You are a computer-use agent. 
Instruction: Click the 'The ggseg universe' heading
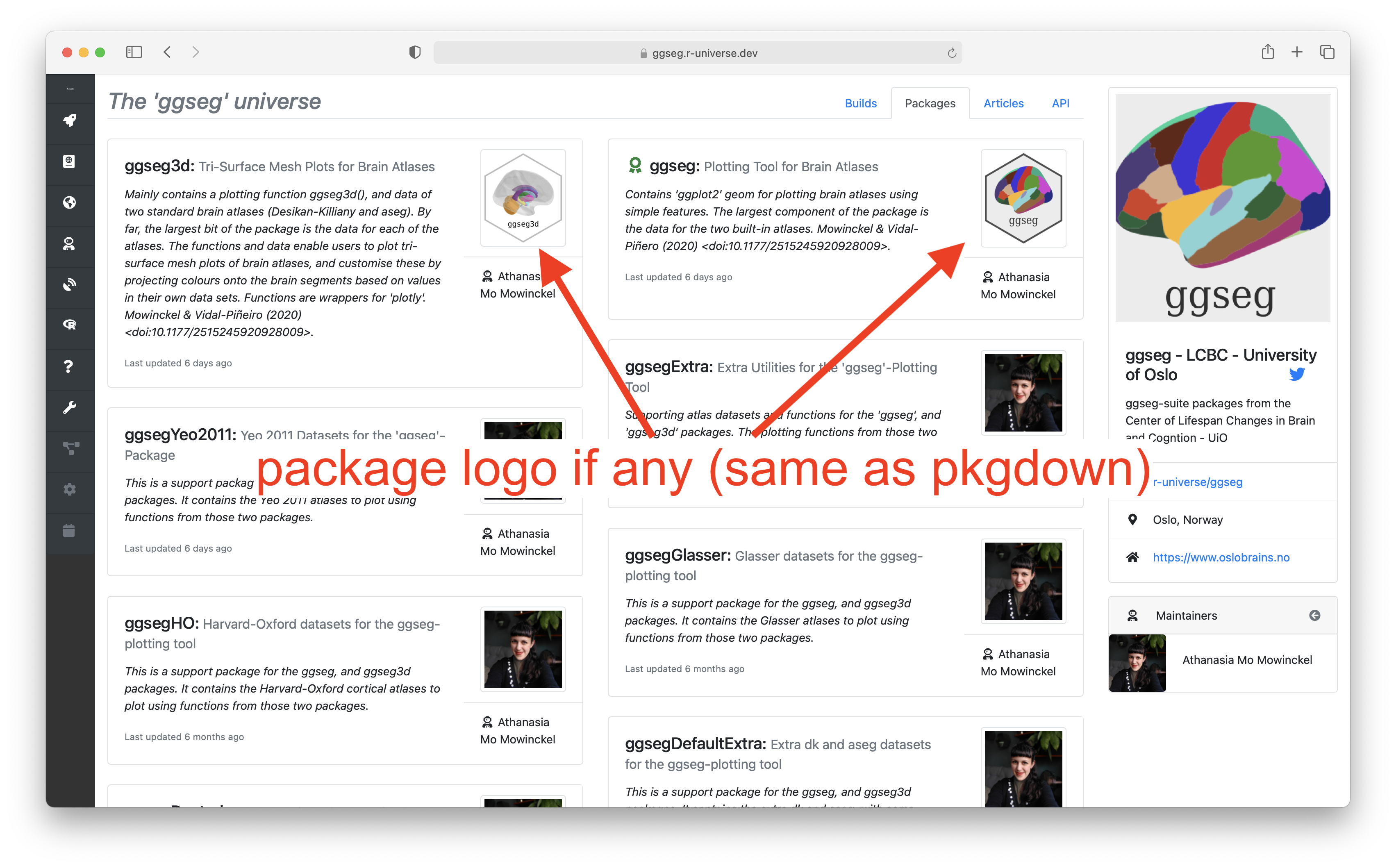(x=214, y=101)
